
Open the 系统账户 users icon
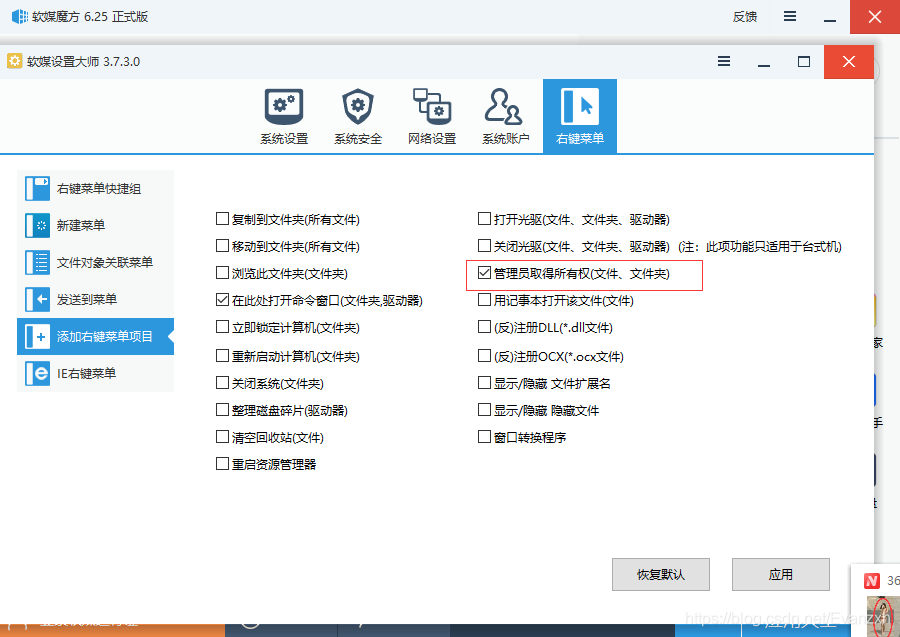(504, 106)
